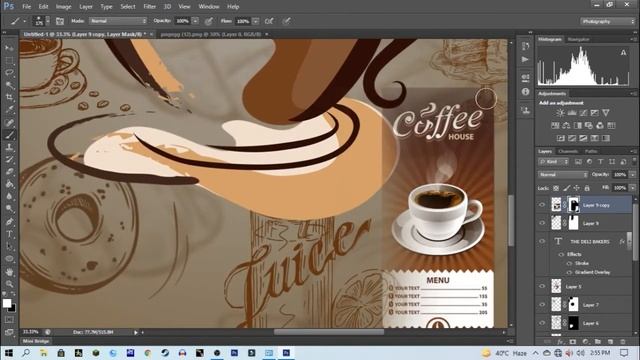Screen dimensions: 640x360
Task: Select the Brush tool in toolbox
Action: [x=9, y=135]
